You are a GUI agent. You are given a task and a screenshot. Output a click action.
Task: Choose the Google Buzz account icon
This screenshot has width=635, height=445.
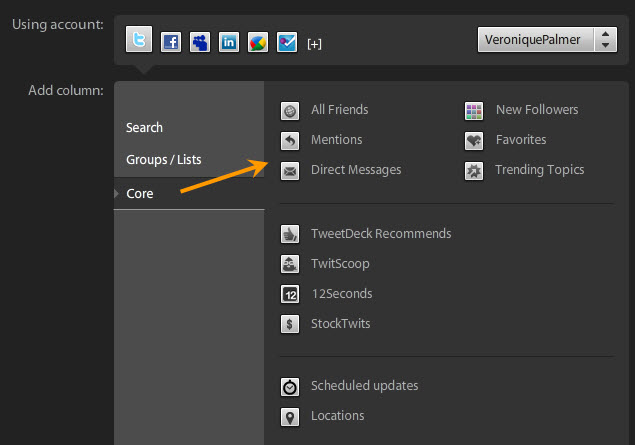257,42
